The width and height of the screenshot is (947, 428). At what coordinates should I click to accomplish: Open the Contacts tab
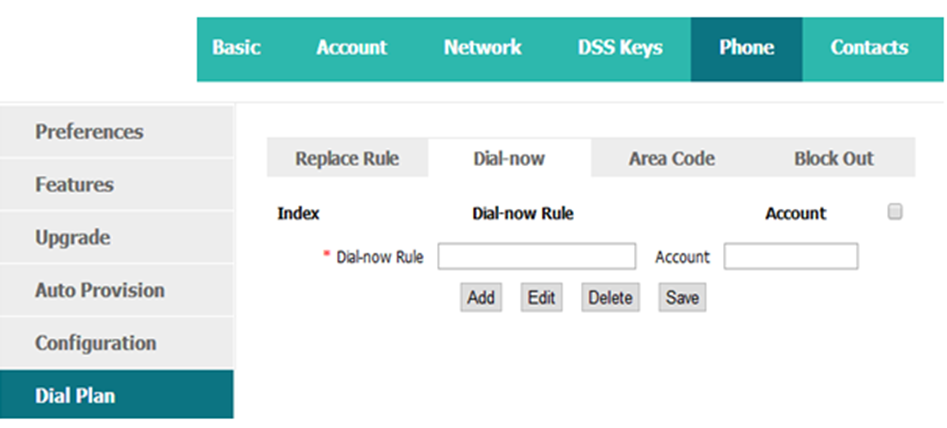pyautogui.click(x=869, y=48)
